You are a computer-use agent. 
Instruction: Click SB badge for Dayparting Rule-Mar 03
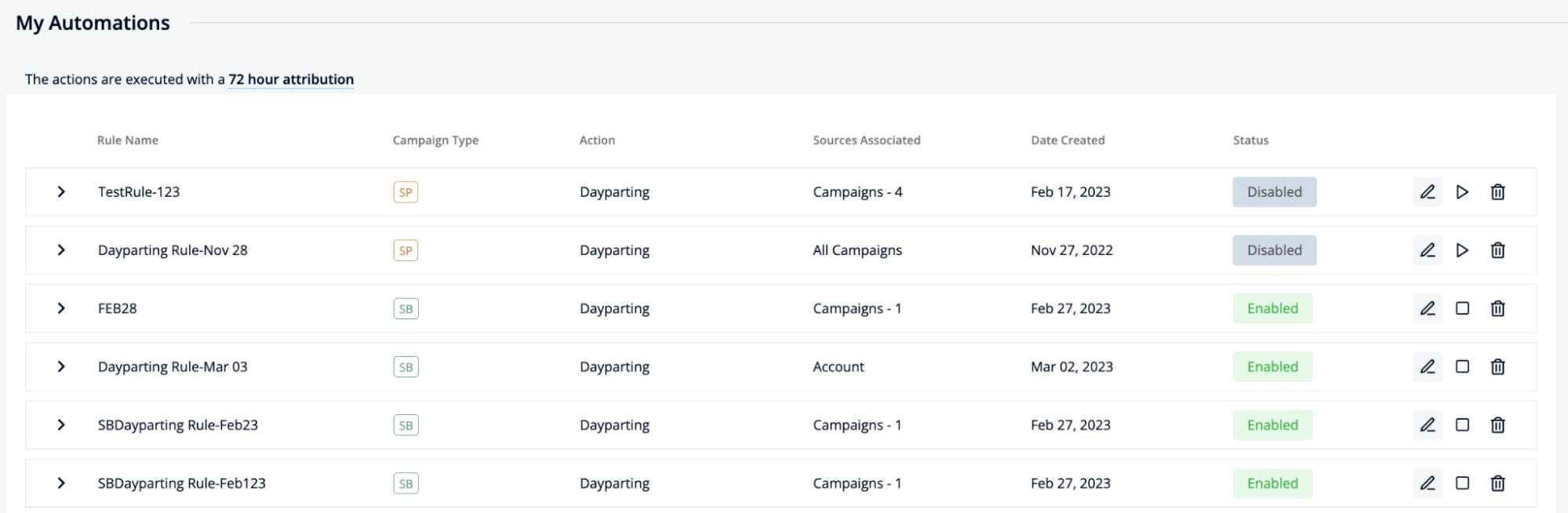pyautogui.click(x=406, y=366)
